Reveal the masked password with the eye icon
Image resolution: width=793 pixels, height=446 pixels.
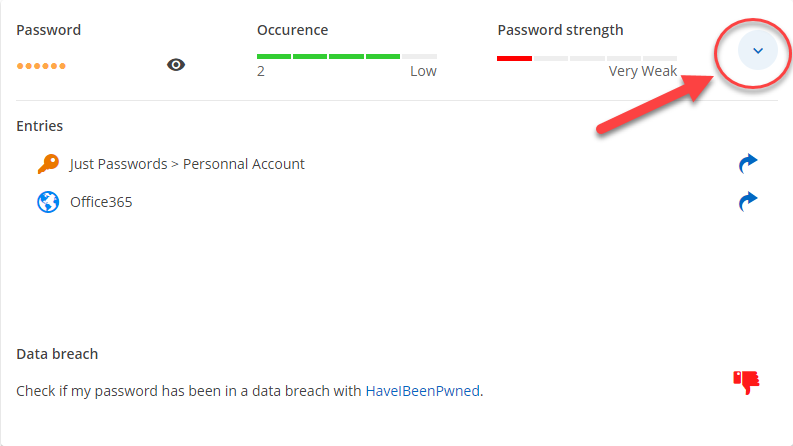176,65
